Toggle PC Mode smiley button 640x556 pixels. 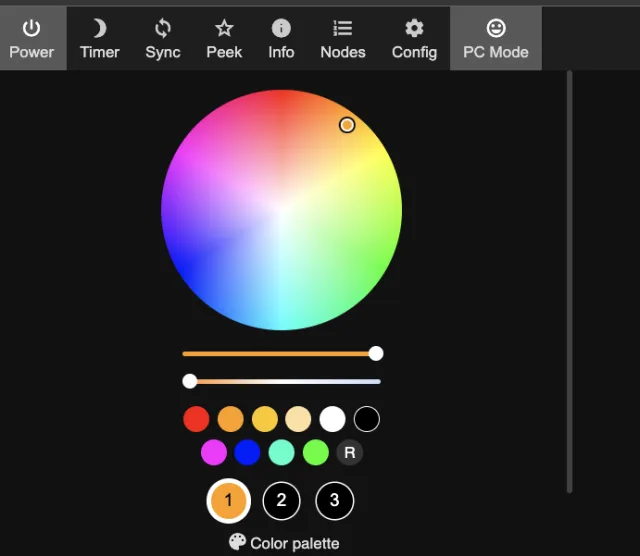tap(496, 38)
